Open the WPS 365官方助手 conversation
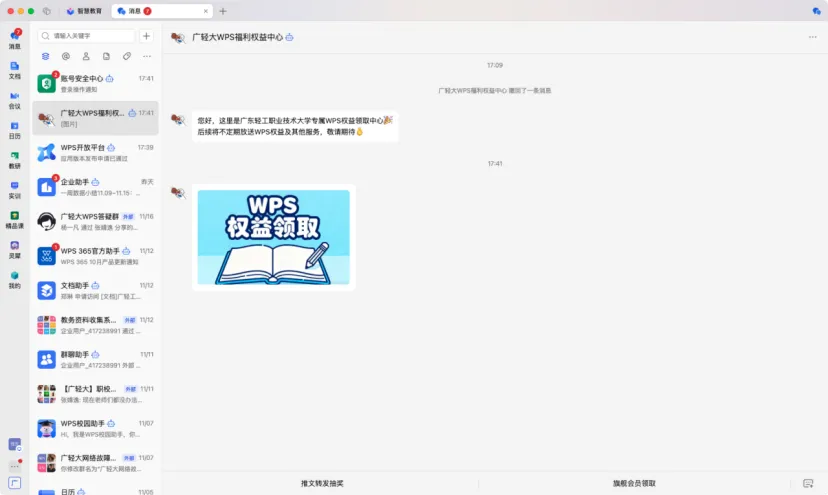This screenshot has width=828, height=495. click(x=95, y=256)
